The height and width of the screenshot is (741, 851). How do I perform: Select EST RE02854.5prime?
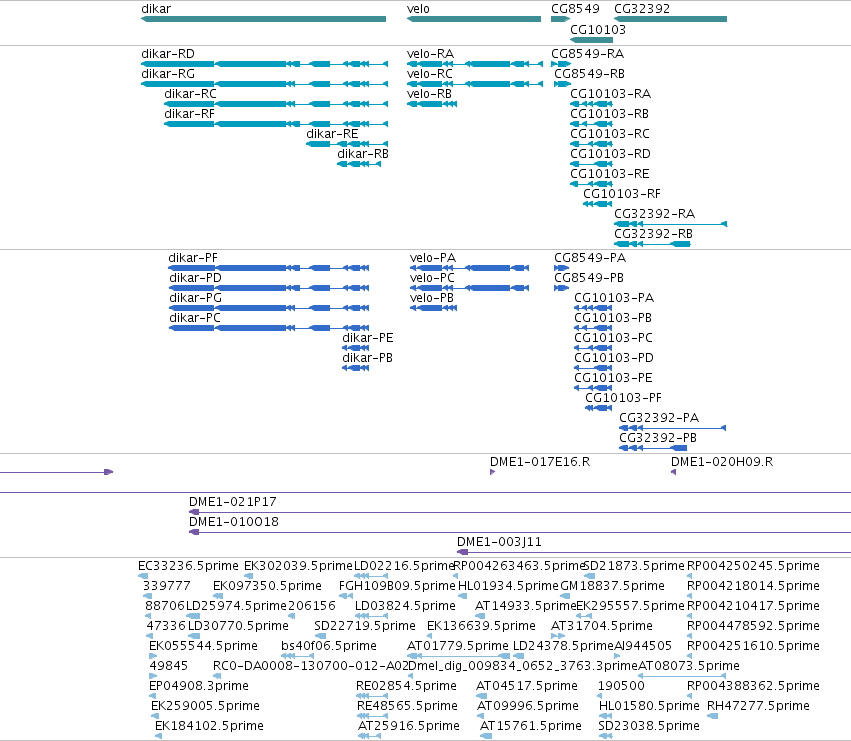(x=371, y=696)
